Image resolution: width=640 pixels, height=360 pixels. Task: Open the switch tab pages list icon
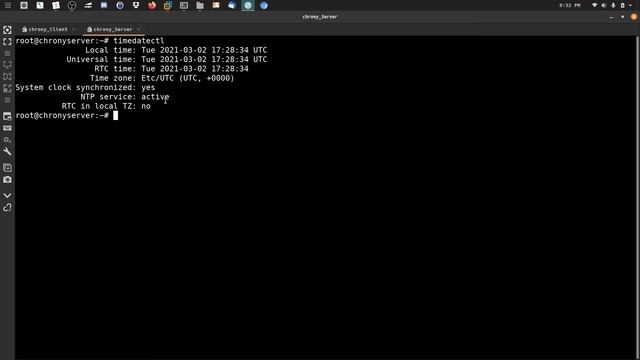click(x=7, y=53)
